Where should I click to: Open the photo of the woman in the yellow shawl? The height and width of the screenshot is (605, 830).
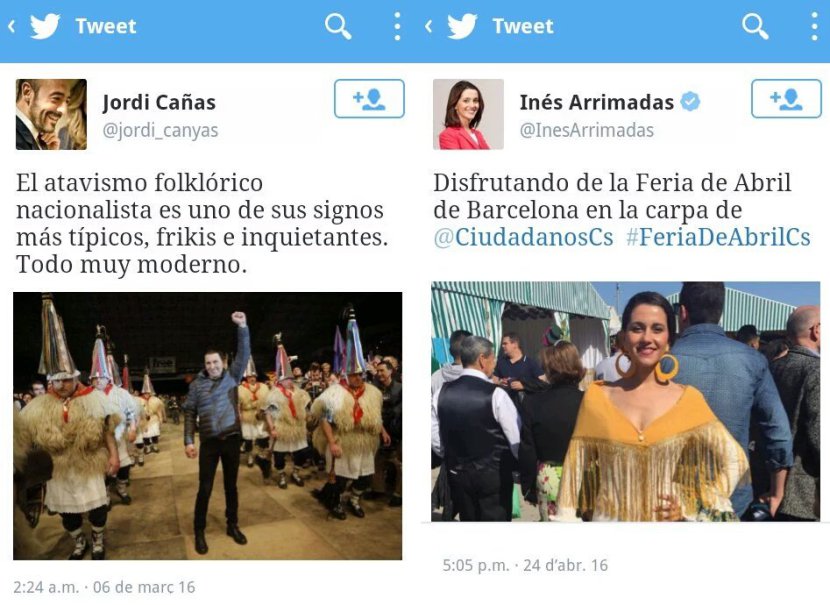click(626, 401)
